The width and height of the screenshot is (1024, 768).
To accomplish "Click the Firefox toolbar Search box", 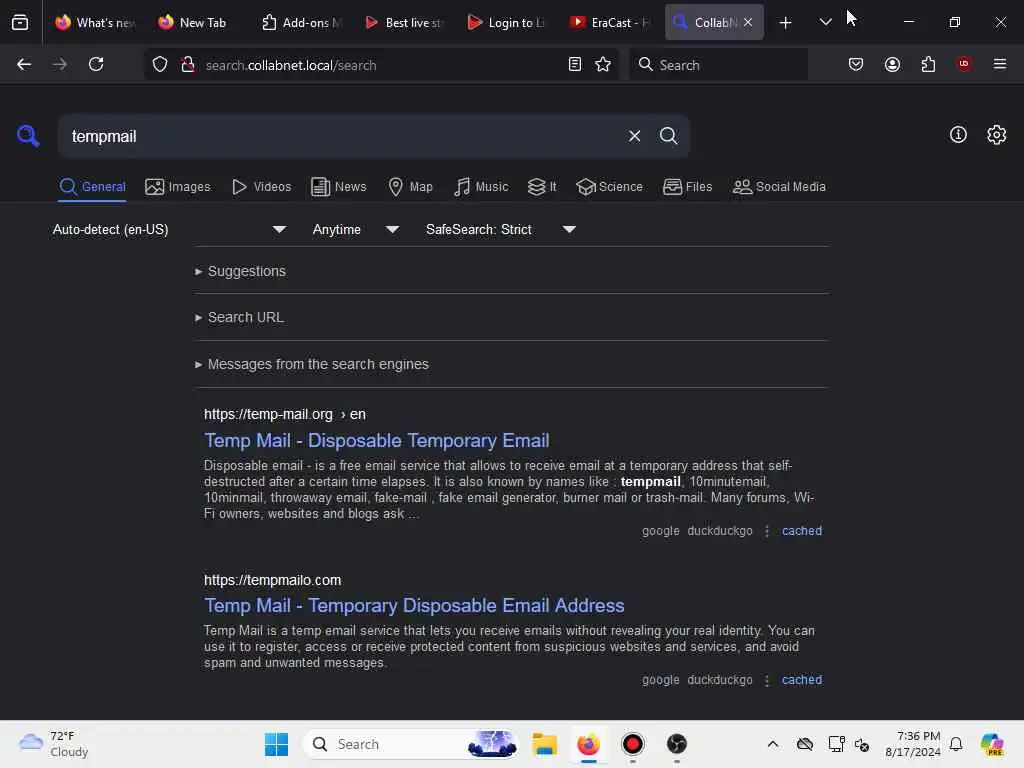I will (x=718, y=65).
